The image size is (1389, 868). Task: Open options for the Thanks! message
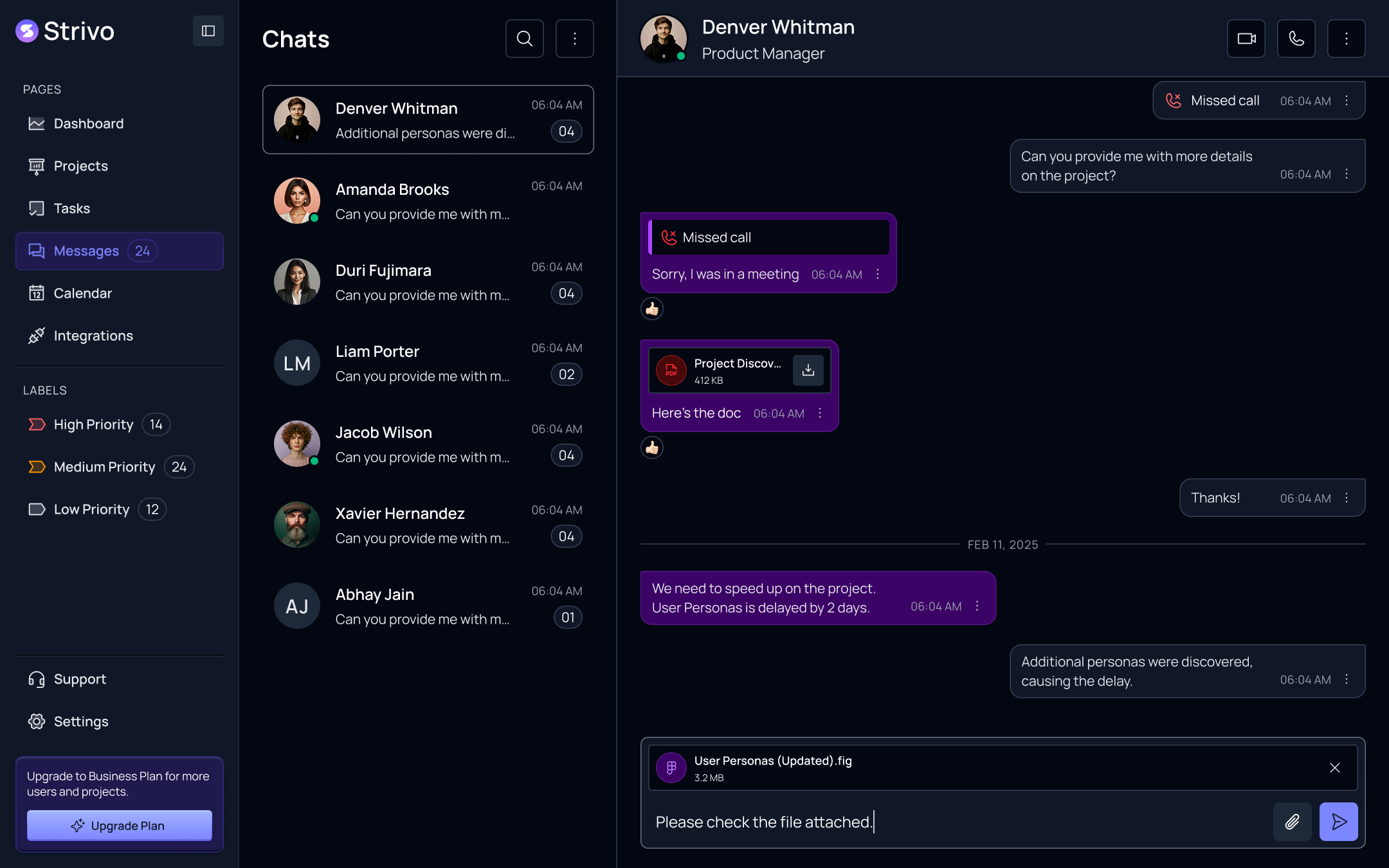[x=1347, y=498]
